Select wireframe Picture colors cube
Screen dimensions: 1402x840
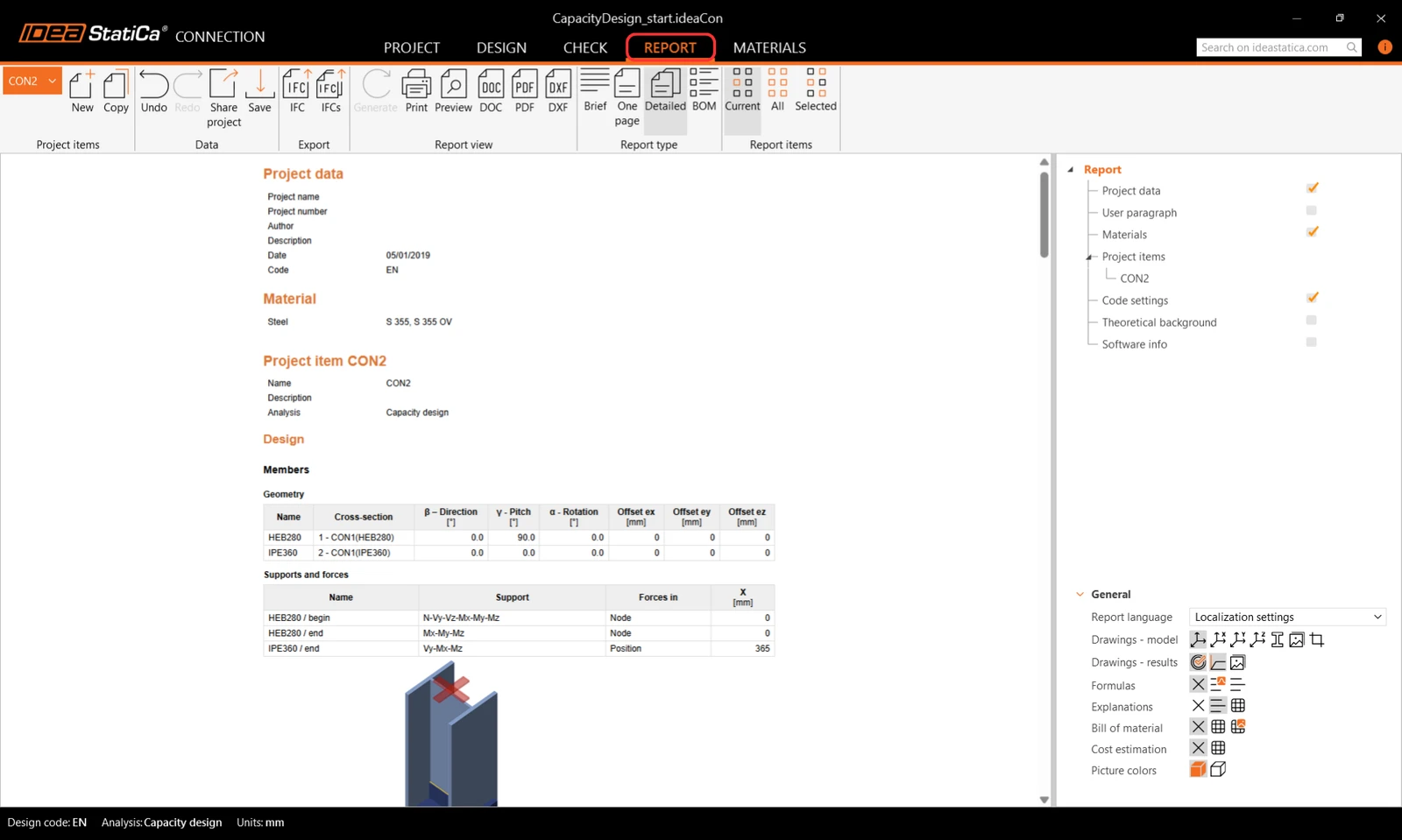click(1218, 769)
